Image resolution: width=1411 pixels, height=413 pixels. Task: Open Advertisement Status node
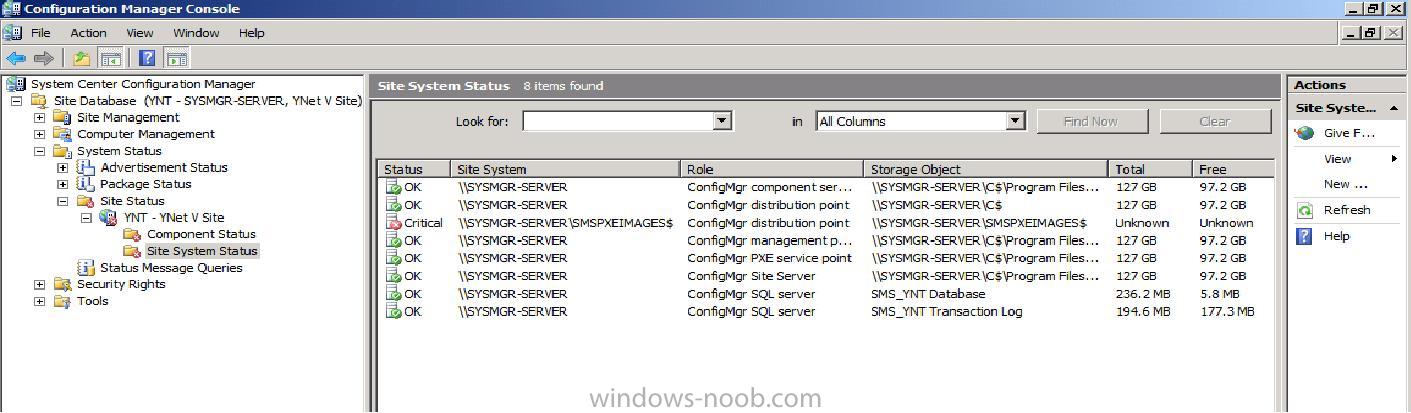coord(163,167)
